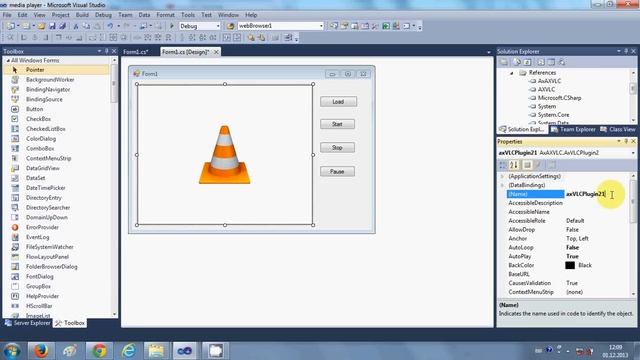Collapse the All Windows Forms toolbox group
Image resolution: width=640 pixels, height=360 pixels.
[x=8, y=60]
